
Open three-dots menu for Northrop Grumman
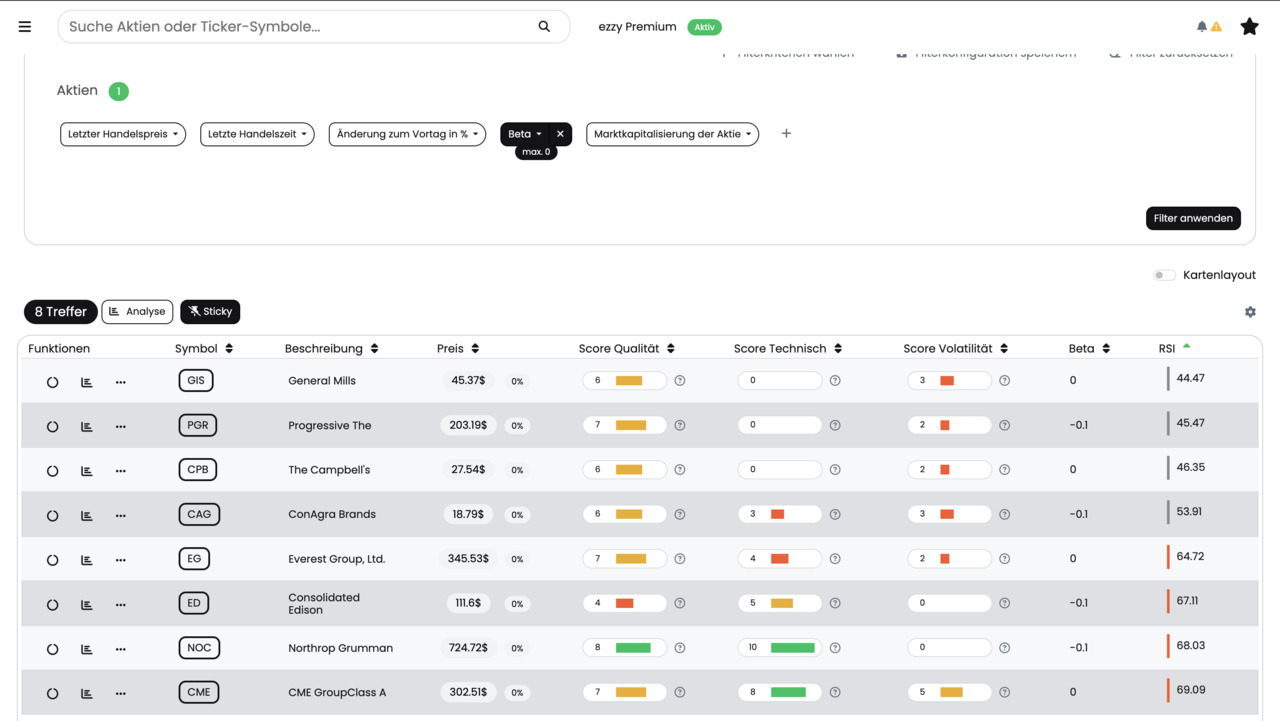pos(121,649)
